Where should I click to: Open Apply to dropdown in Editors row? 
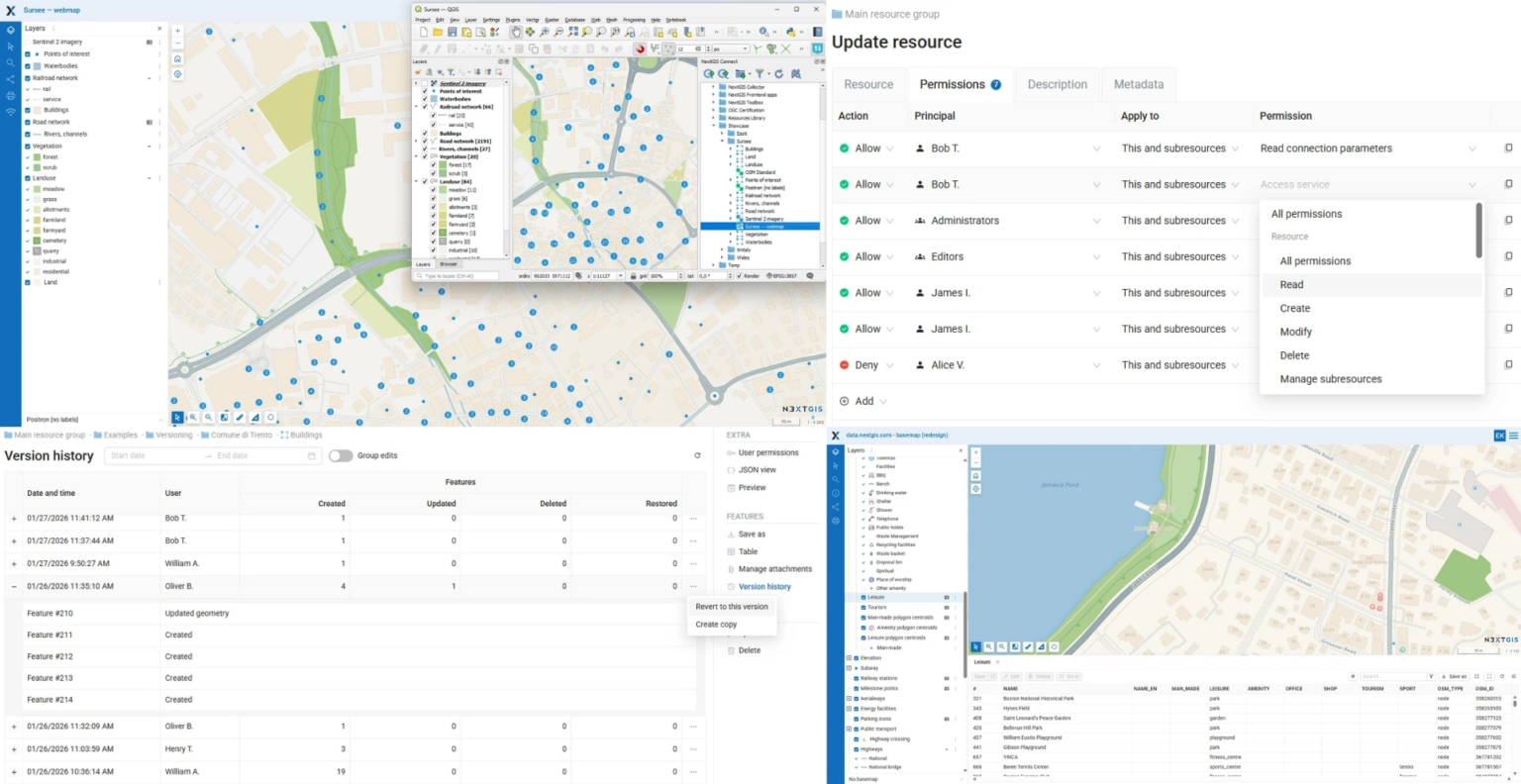1180,256
